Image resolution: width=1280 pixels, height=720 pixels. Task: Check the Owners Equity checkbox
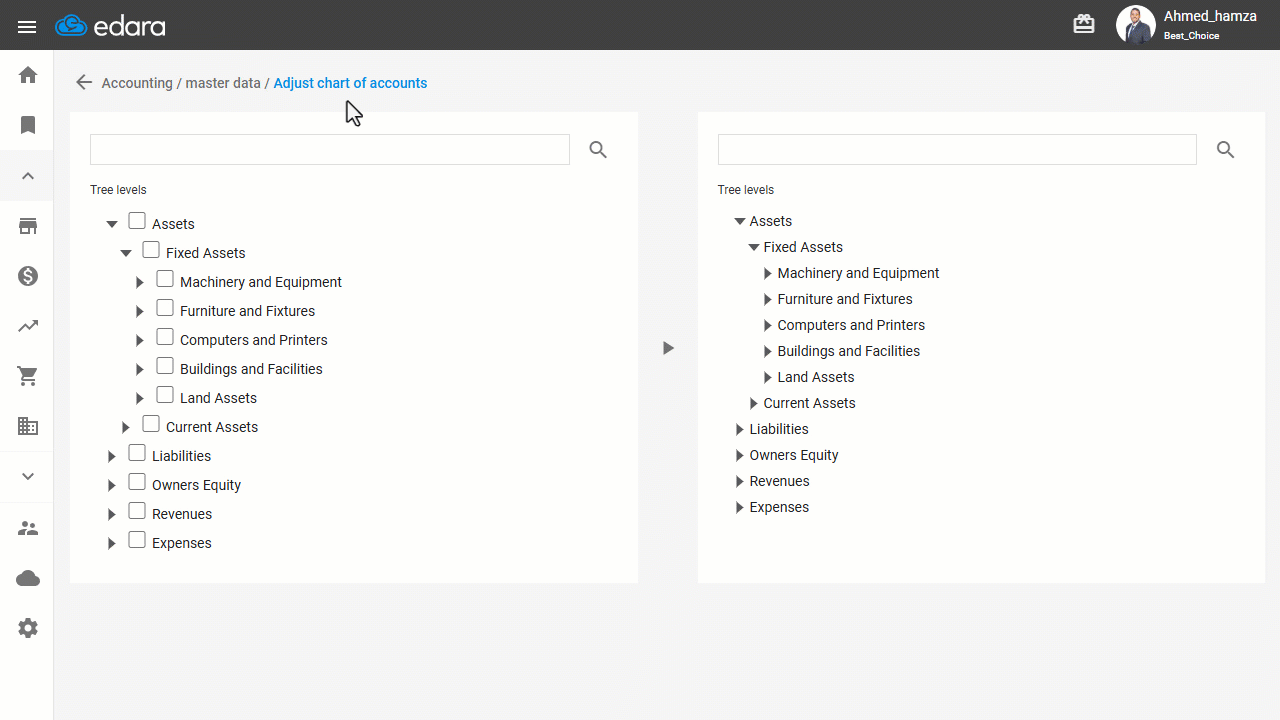coord(137,482)
